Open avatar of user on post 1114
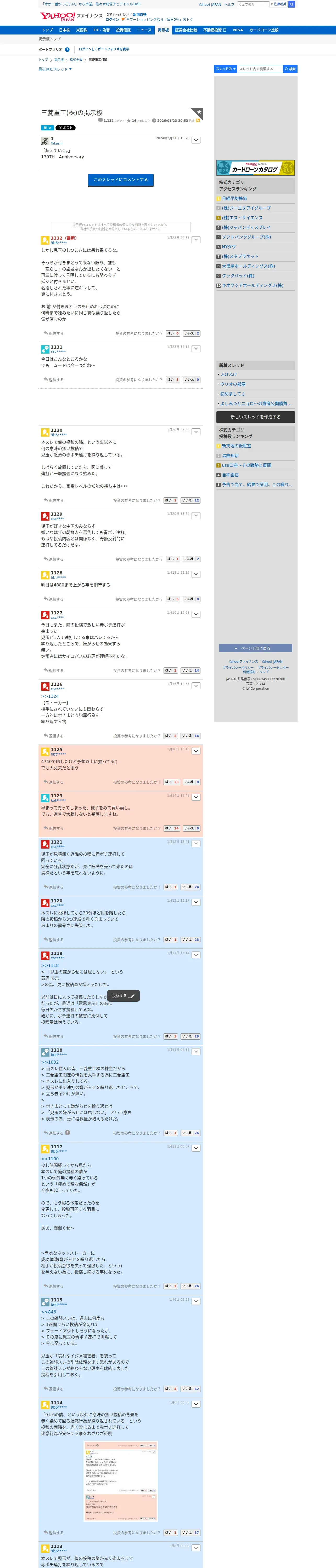 pos(45,1405)
